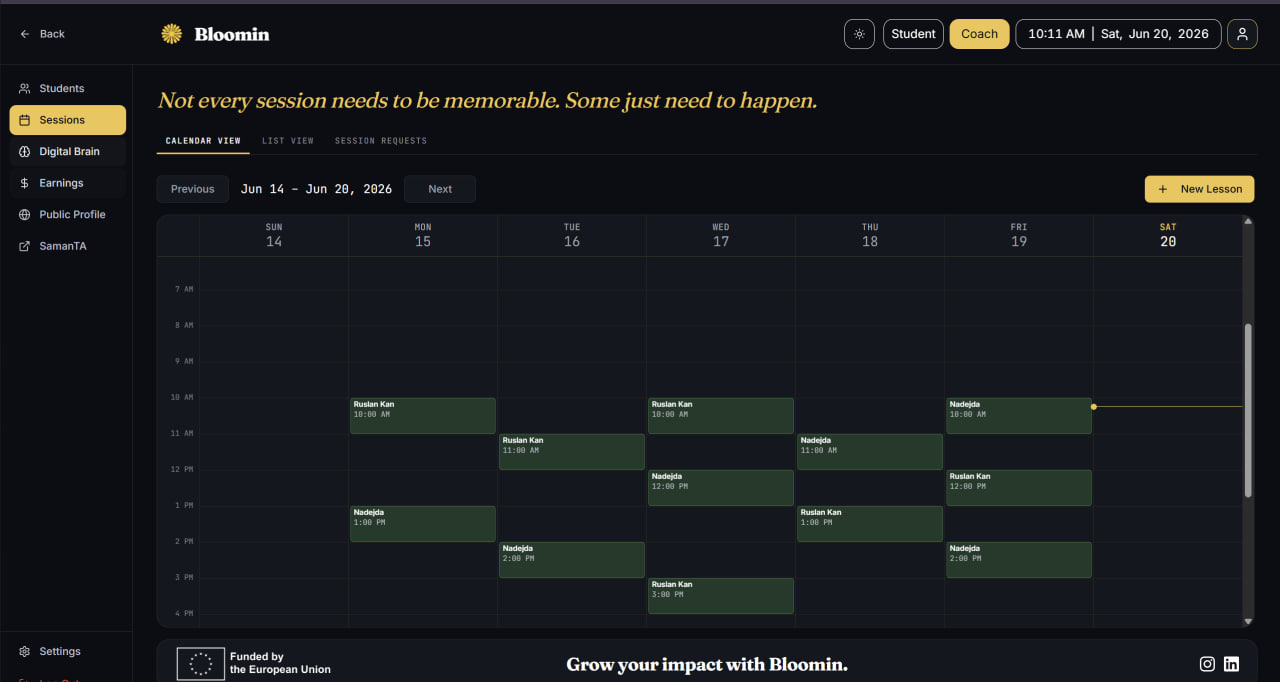Click the Back arrow icon
The image size is (1280, 682).
click(25, 34)
